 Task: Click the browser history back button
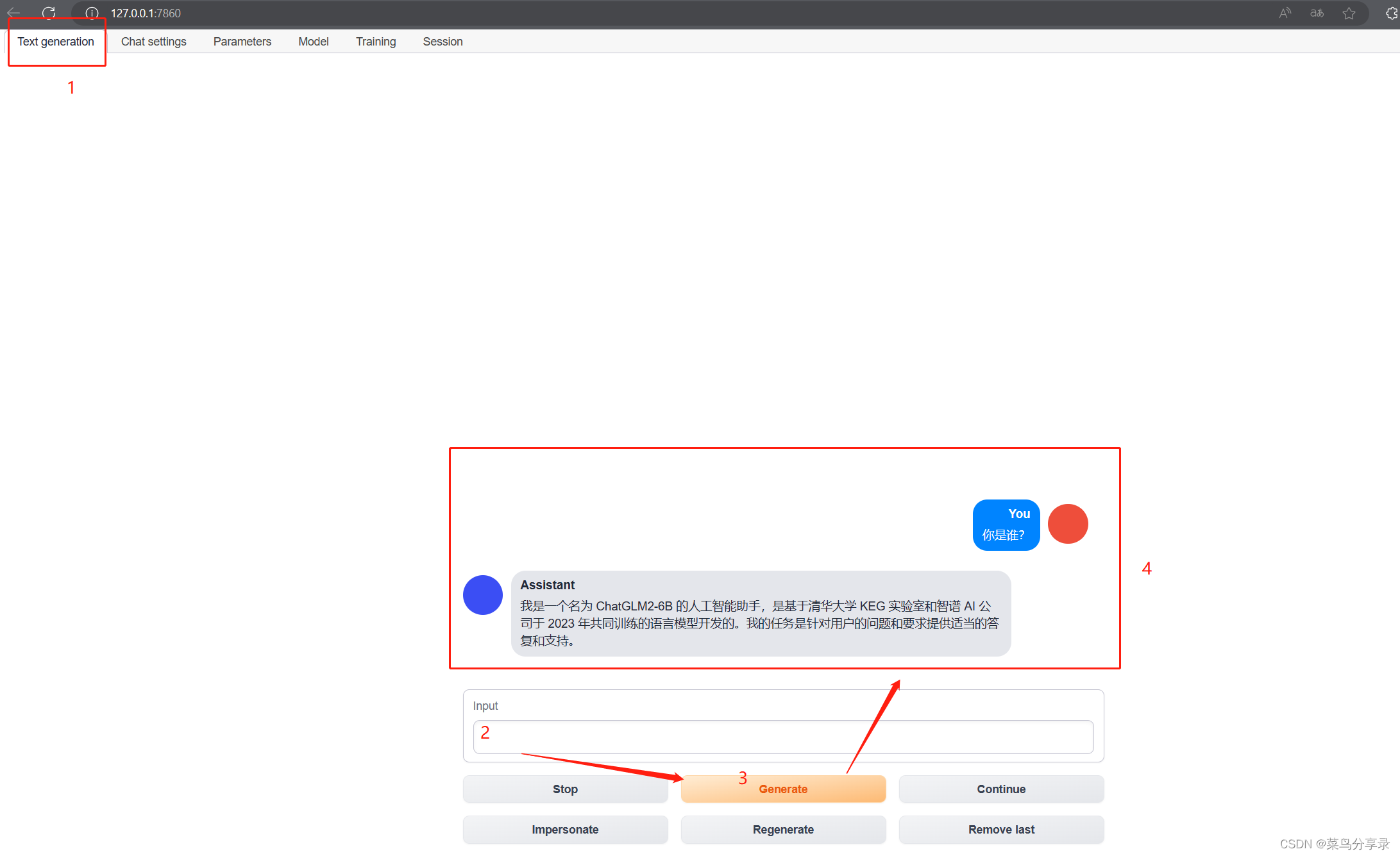pyautogui.click(x=15, y=12)
